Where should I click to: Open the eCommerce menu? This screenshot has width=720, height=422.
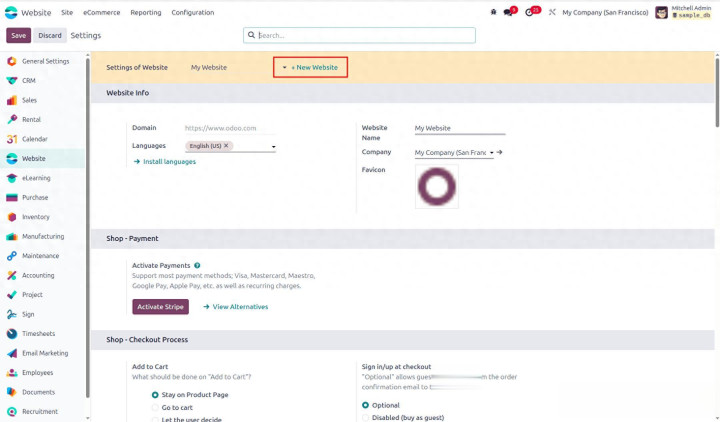click(101, 12)
